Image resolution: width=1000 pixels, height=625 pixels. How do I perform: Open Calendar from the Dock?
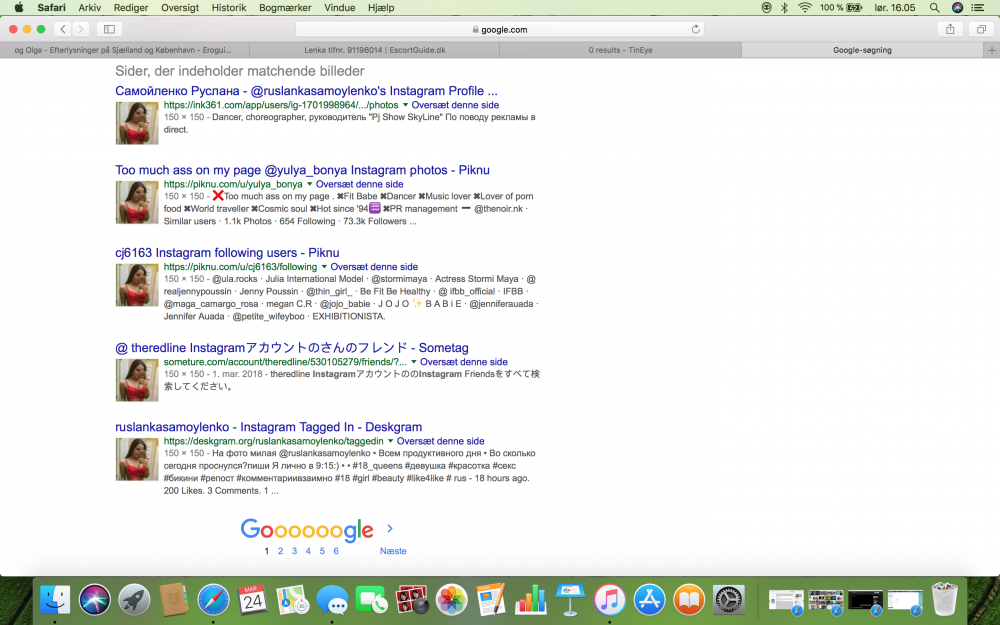tap(252, 600)
